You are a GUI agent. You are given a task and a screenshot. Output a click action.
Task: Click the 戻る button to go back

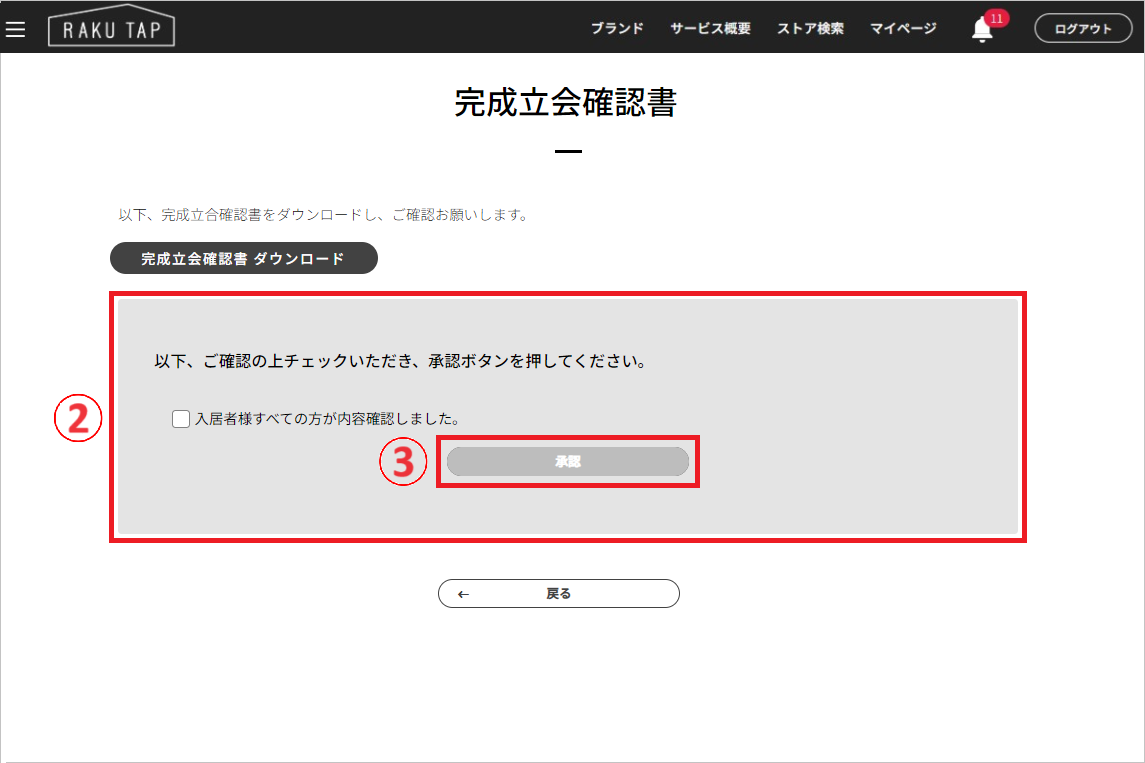pyautogui.click(x=558, y=593)
